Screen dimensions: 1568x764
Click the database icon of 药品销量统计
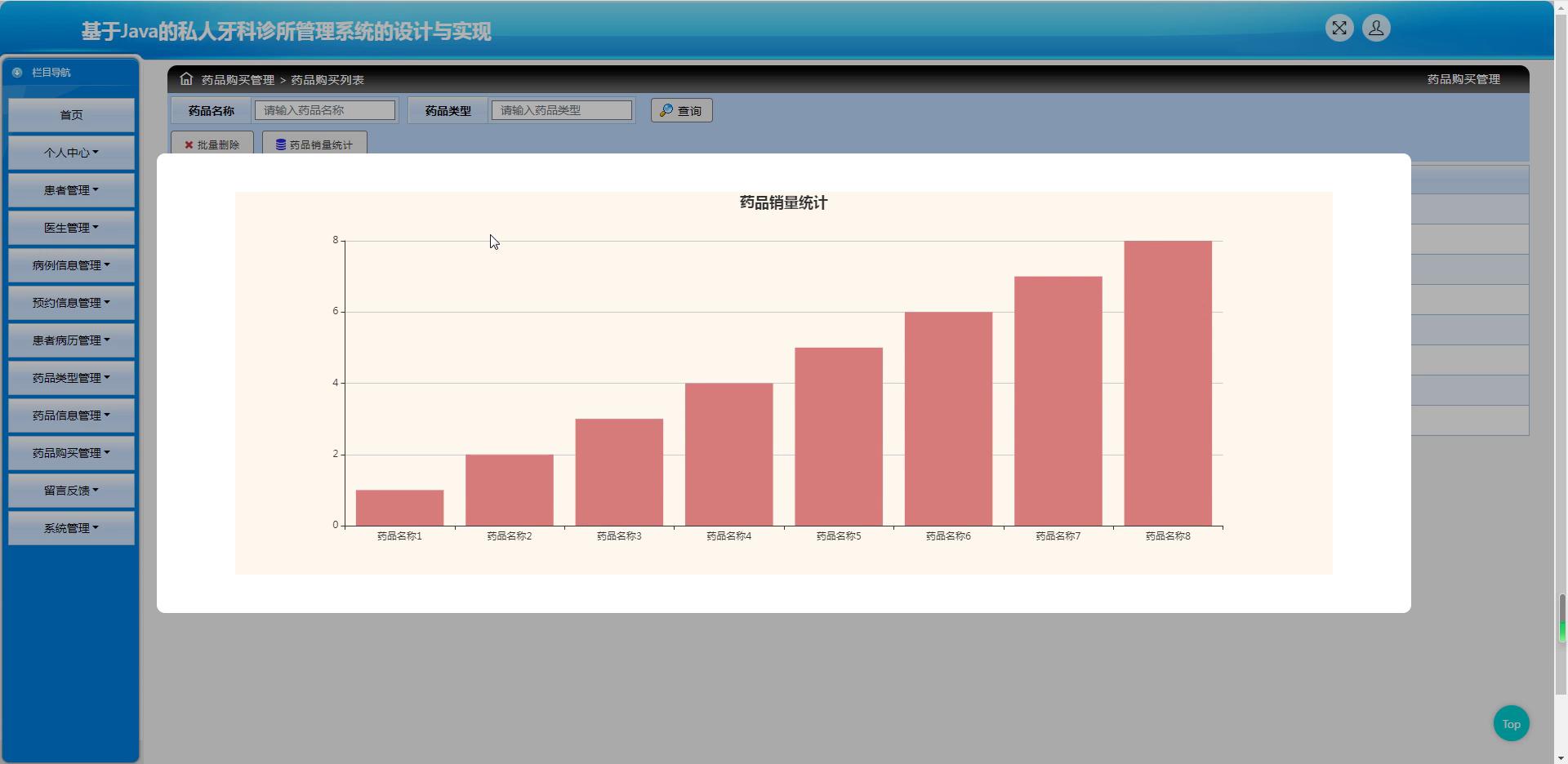(281, 144)
